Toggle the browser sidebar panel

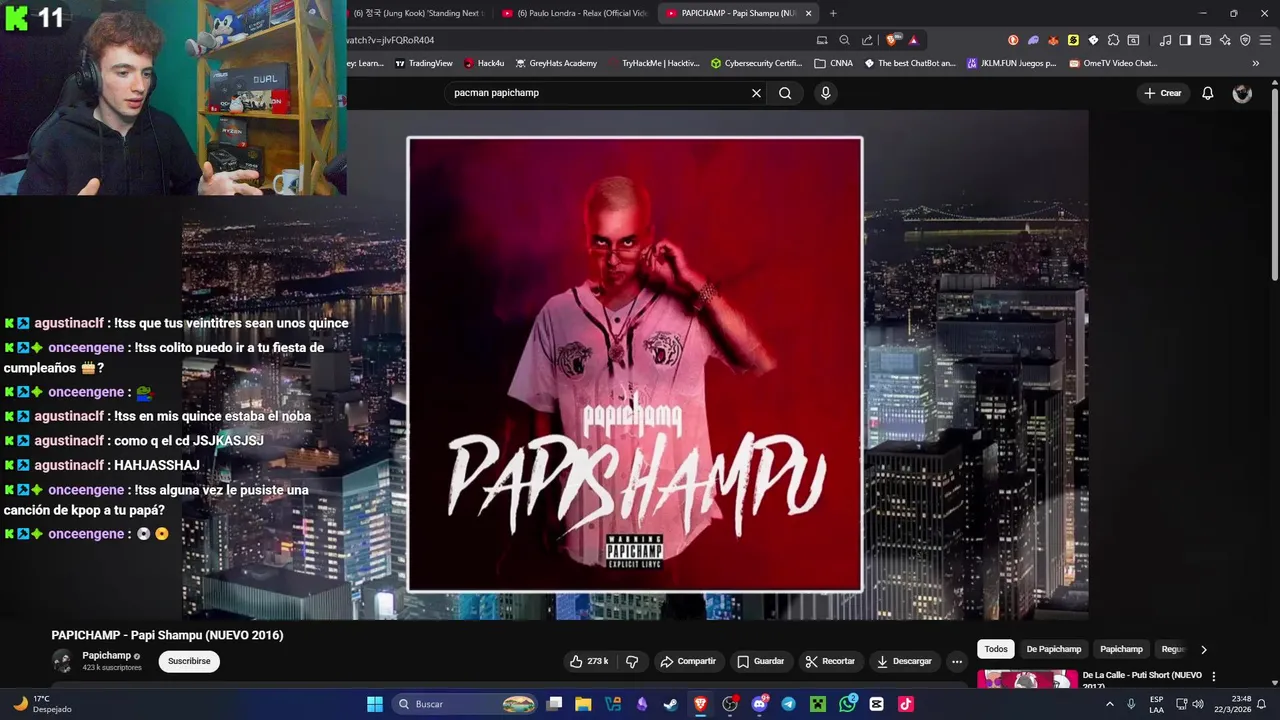(1185, 40)
